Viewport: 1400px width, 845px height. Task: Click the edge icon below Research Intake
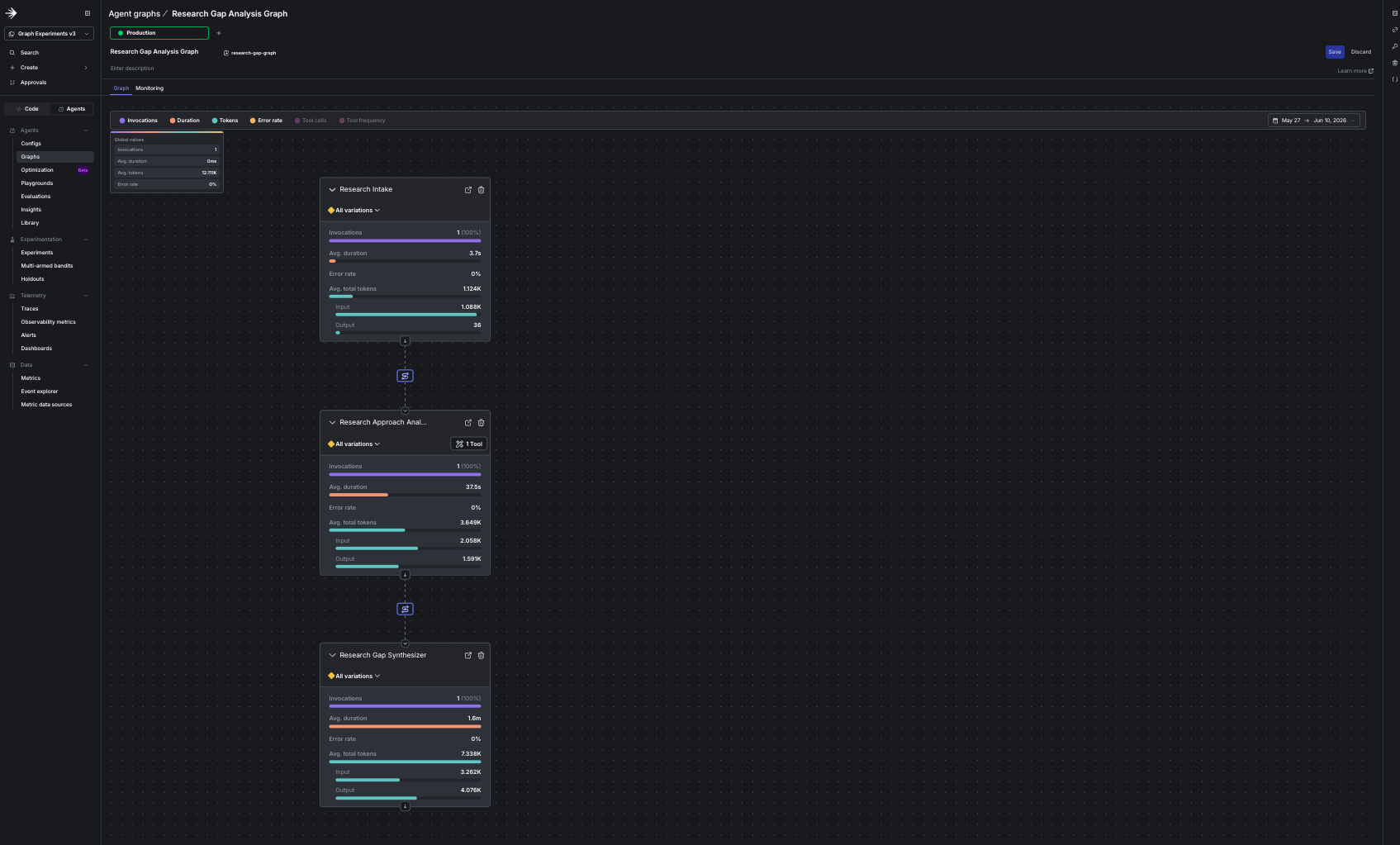tap(405, 376)
